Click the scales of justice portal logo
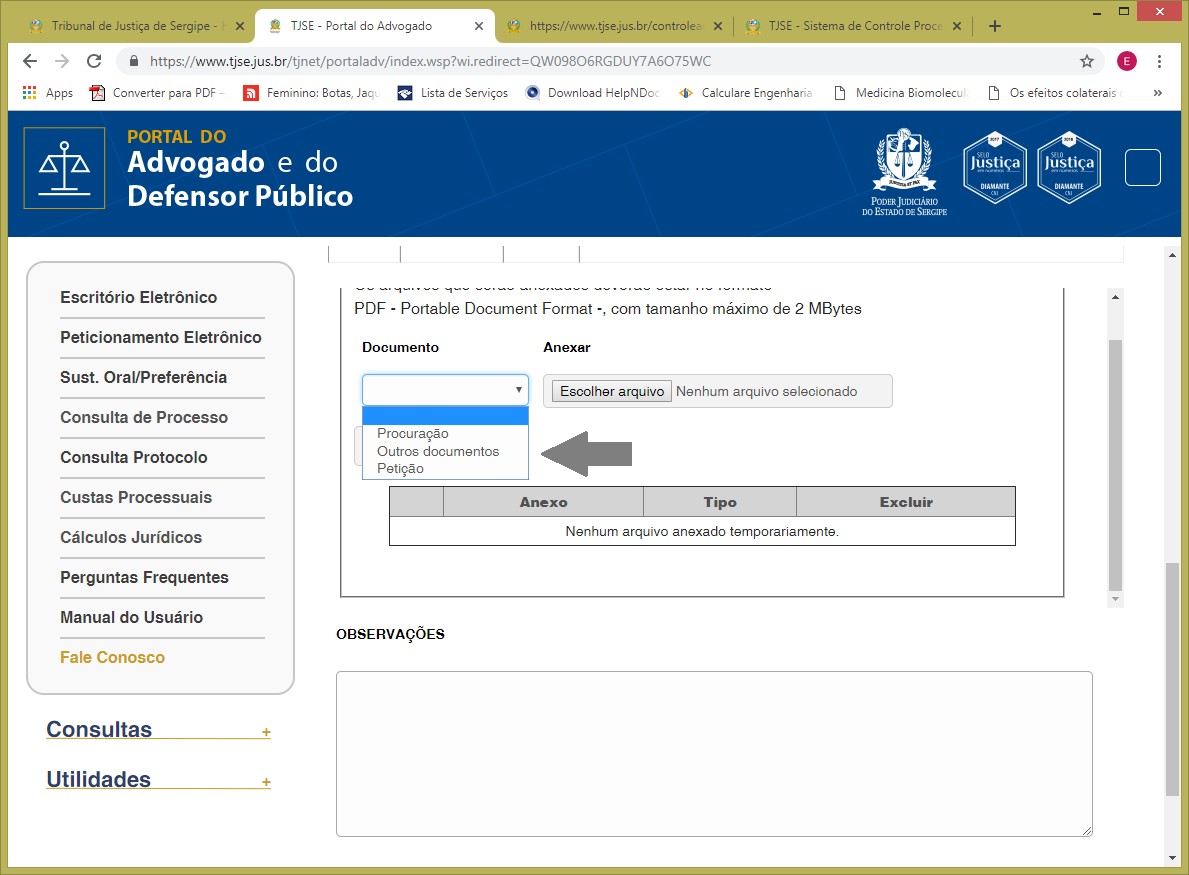The image size is (1189, 875). [64, 167]
